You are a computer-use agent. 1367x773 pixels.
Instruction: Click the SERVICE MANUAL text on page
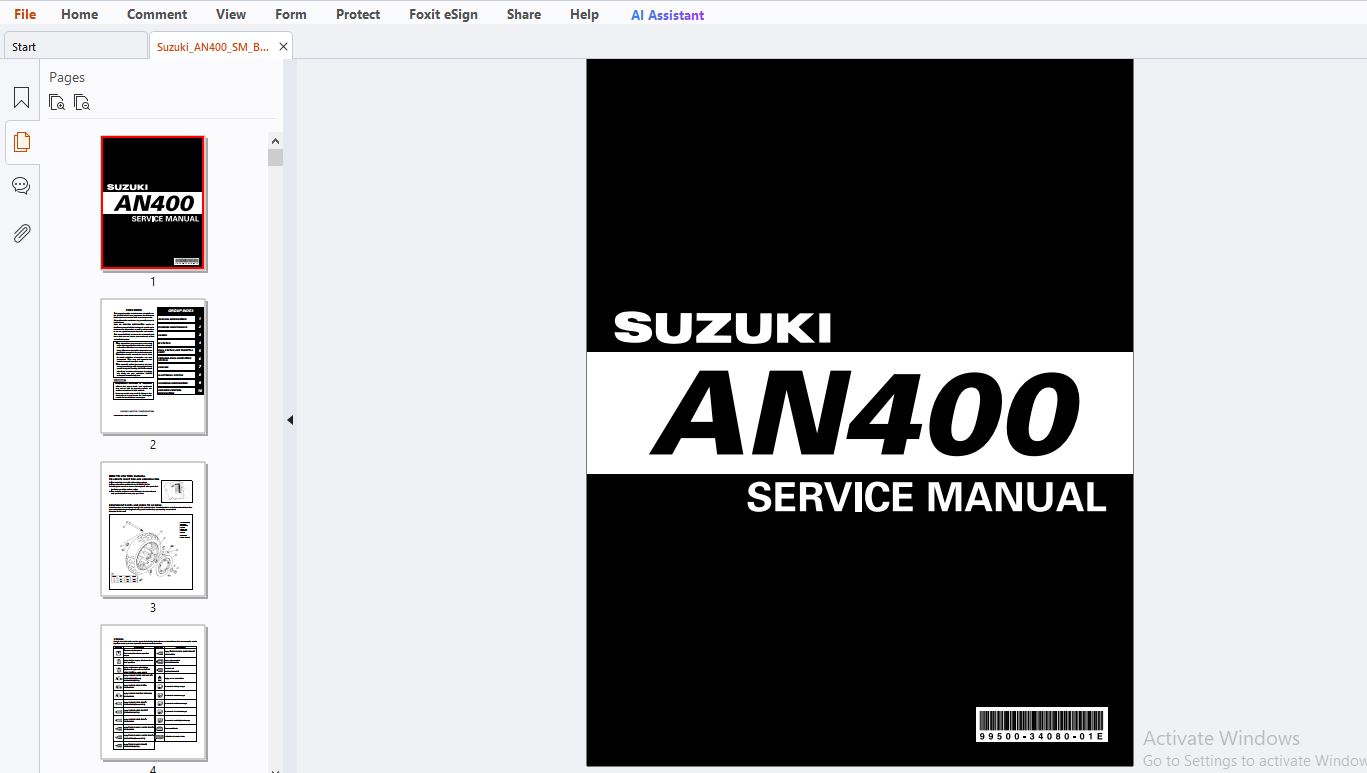tap(926, 497)
